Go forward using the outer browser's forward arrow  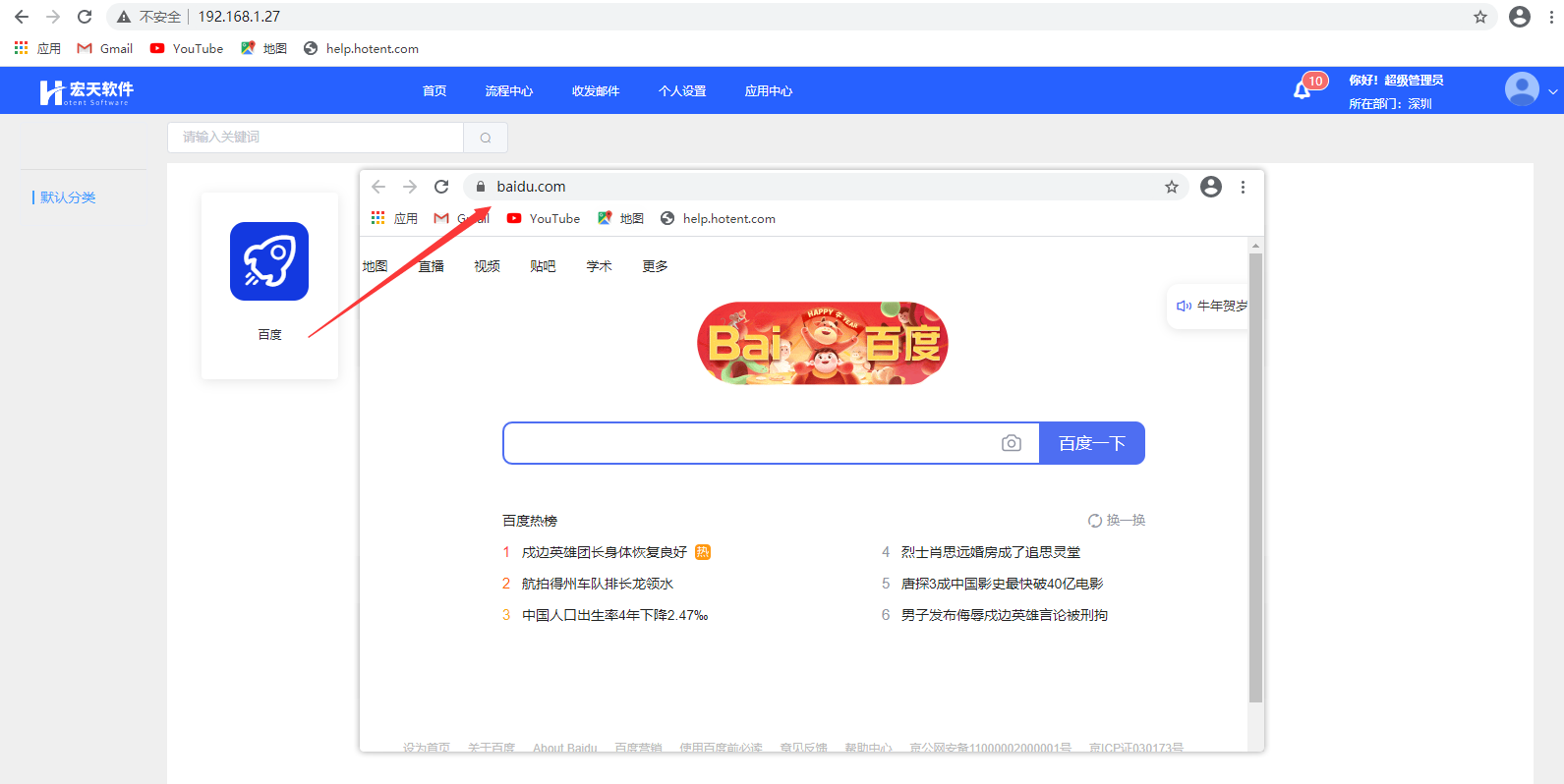[x=53, y=17]
